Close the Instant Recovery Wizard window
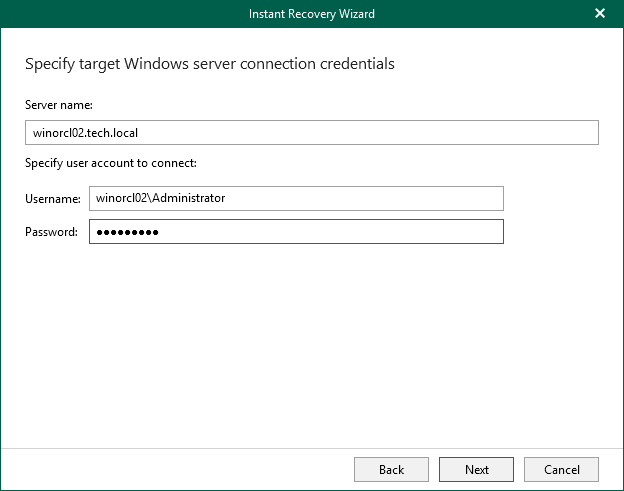This screenshot has width=624, height=491. click(x=600, y=14)
